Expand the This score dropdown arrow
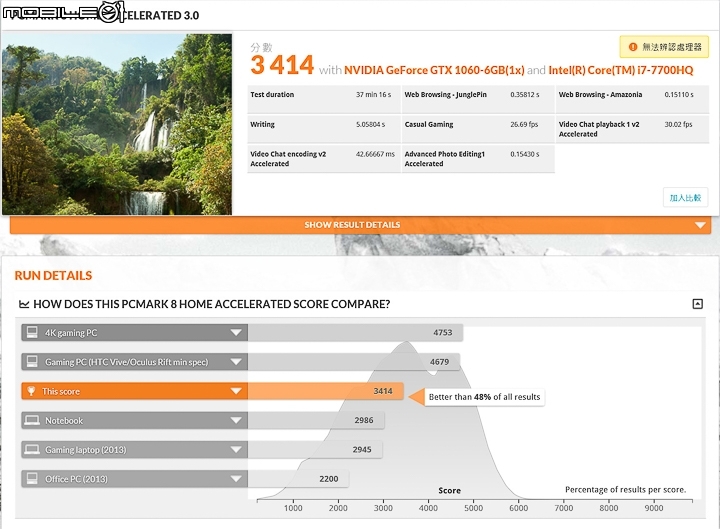 tap(236, 391)
